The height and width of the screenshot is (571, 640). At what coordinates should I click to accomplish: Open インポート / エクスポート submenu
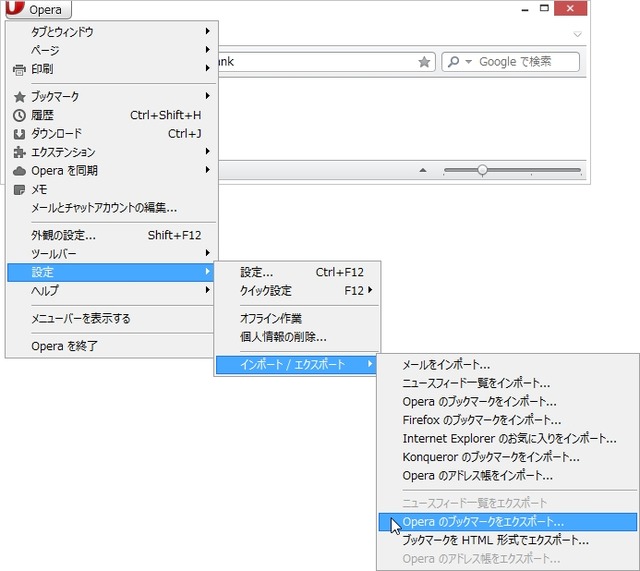(296, 364)
